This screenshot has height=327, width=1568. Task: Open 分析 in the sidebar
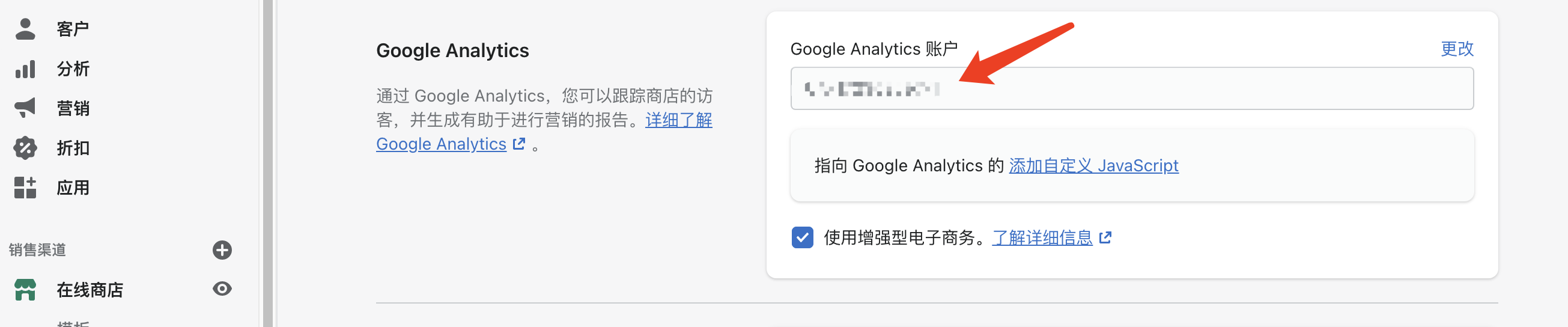point(73,69)
